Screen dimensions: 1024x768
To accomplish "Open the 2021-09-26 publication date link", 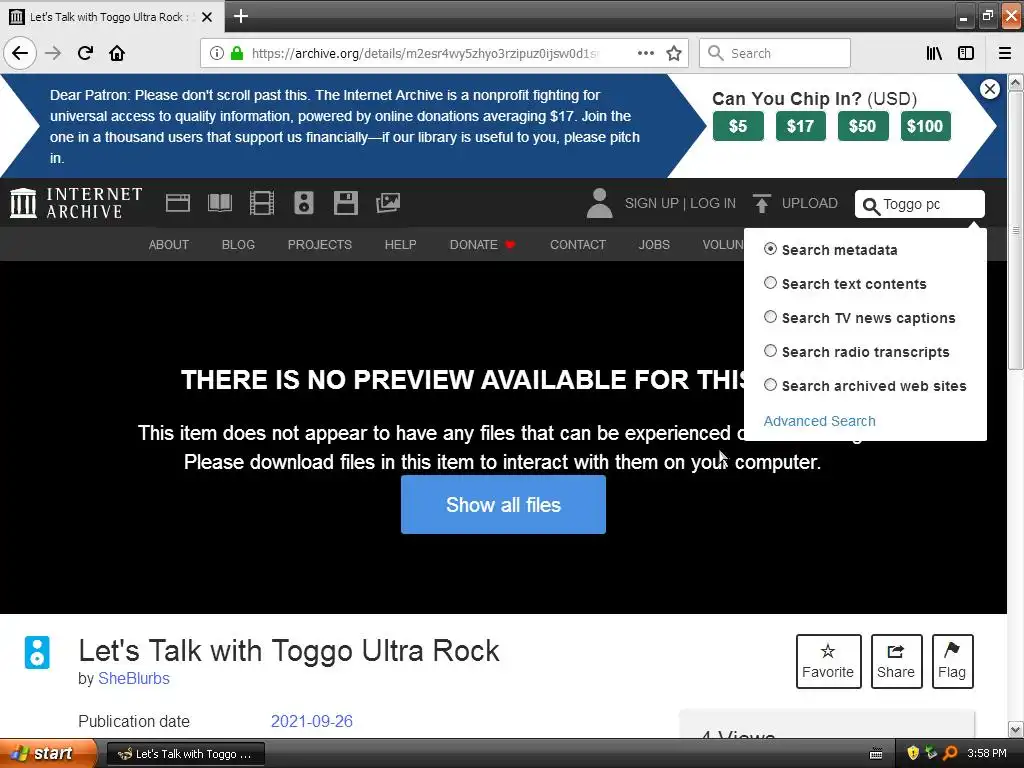I will (x=312, y=721).
